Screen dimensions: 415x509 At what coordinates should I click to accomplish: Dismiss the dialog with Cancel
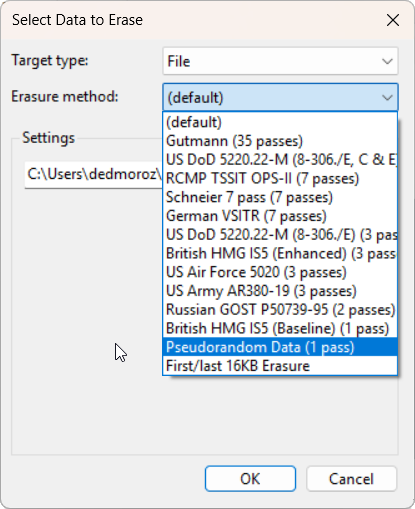point(351,479)
